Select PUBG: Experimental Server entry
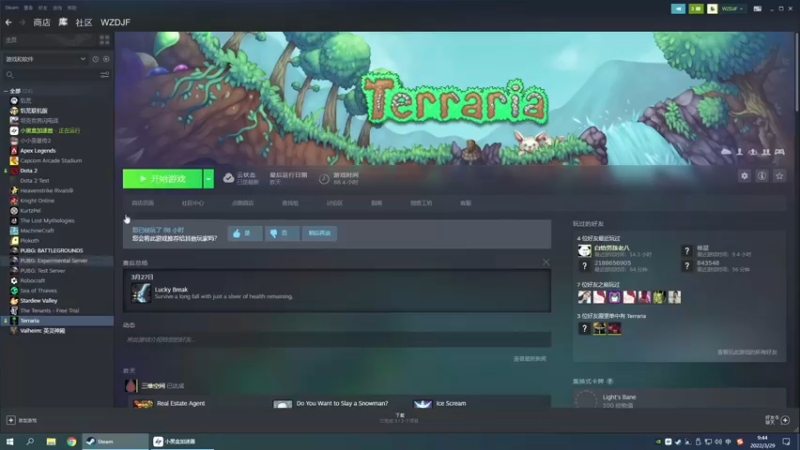The image size is (800, 450). (54, 261)
